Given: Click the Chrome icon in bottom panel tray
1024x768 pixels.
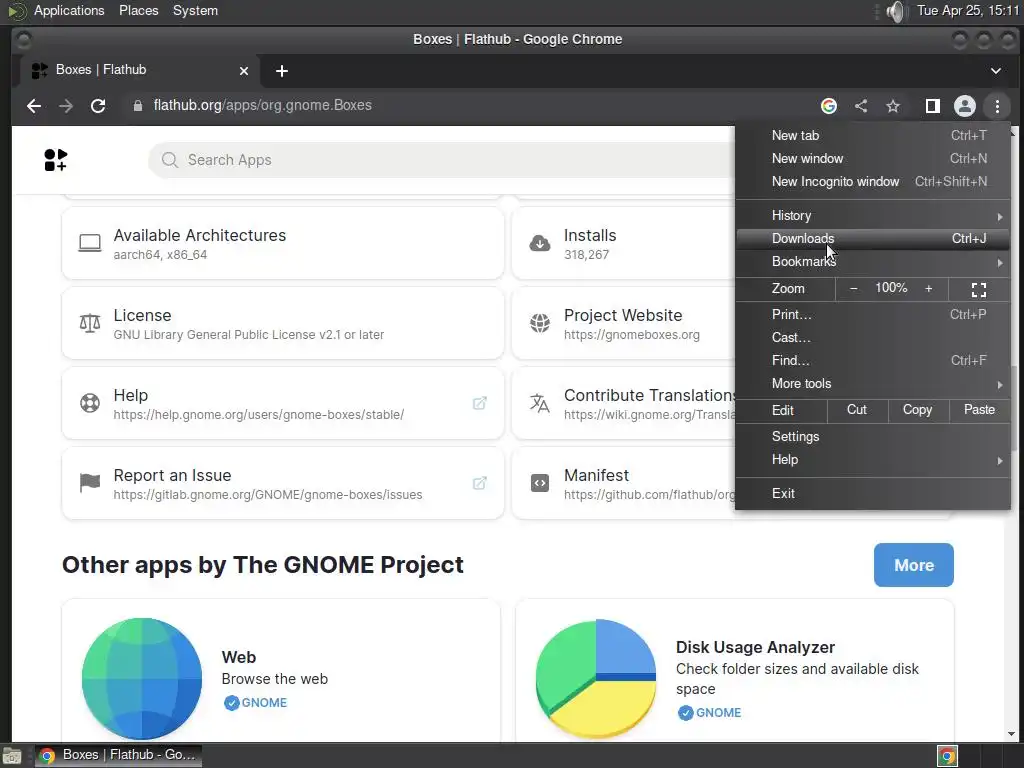Looking at the screenshot, I should tap(947, 756).
